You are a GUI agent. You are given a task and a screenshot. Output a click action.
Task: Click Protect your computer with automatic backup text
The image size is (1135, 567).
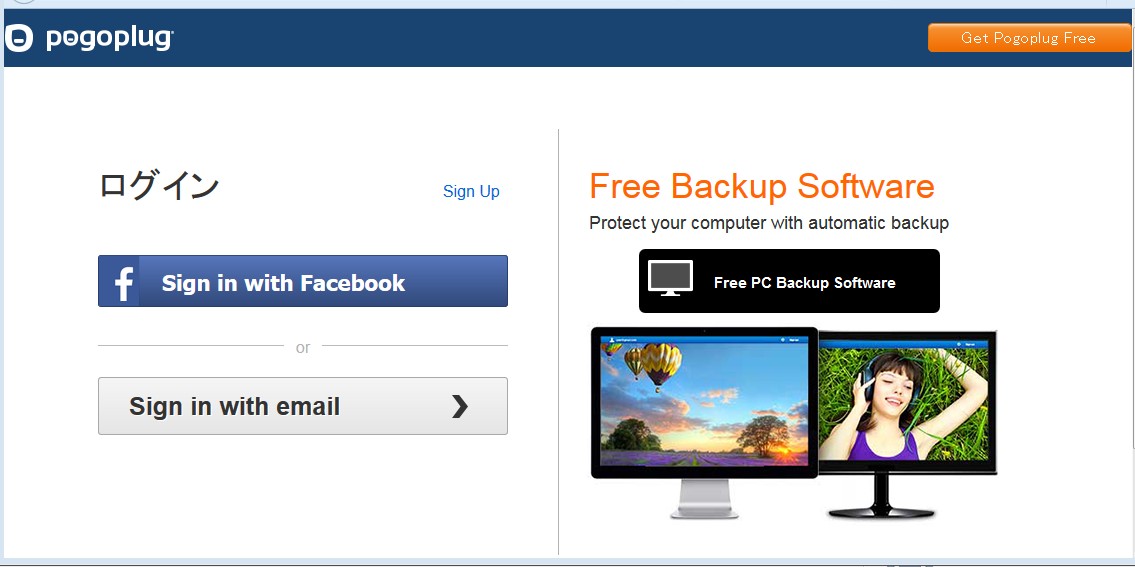769,223
